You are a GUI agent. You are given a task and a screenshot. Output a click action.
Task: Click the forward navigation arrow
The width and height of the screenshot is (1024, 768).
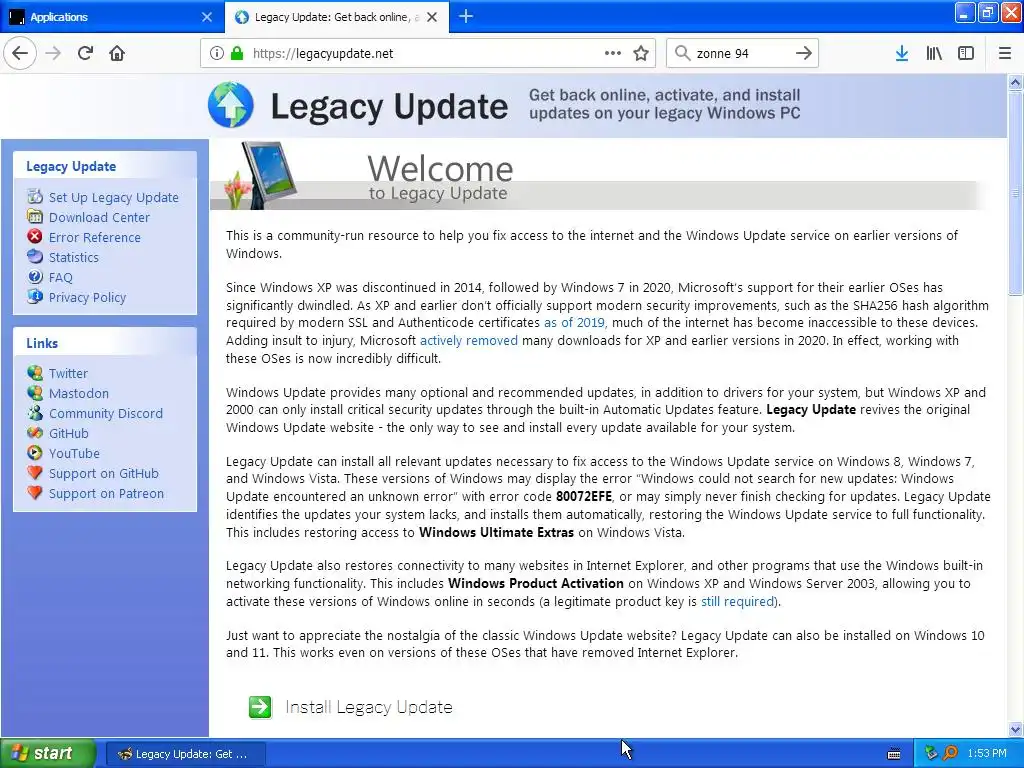point(54,54)
